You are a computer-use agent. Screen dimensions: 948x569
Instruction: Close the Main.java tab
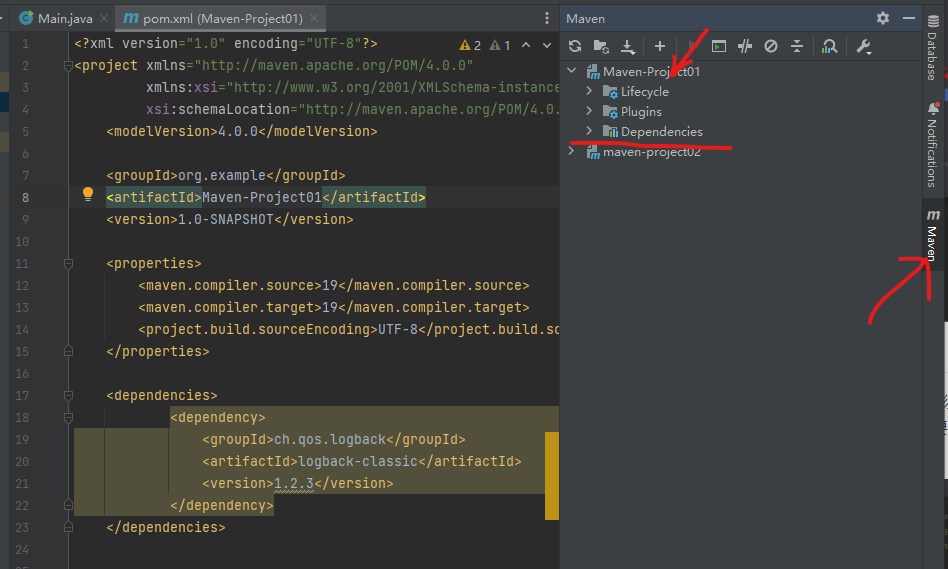[104, 18]
